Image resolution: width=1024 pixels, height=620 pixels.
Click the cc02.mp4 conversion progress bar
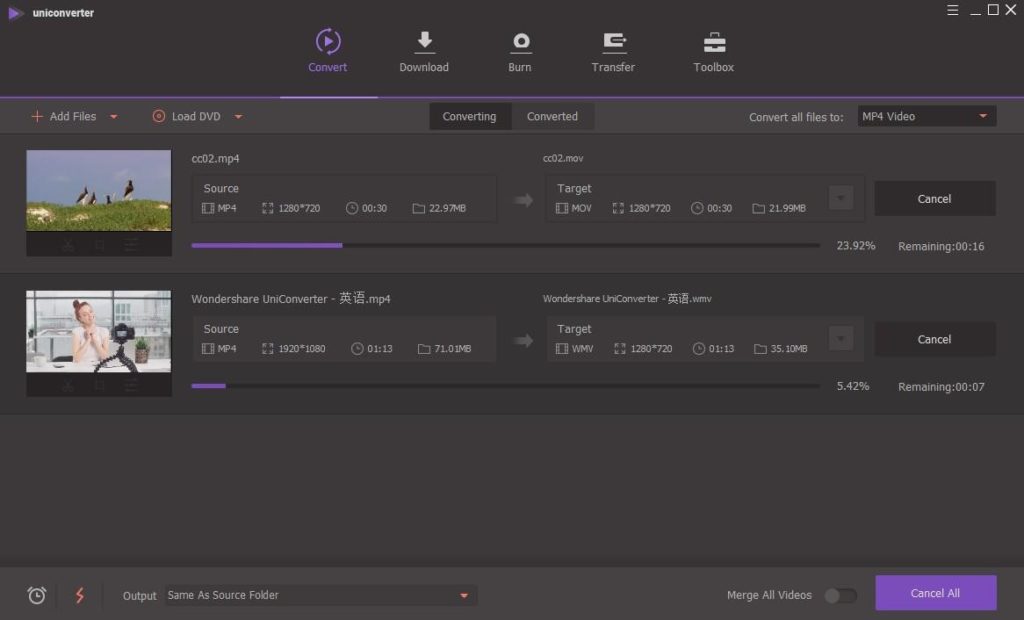pyautogui.click(x=505, y=245)
